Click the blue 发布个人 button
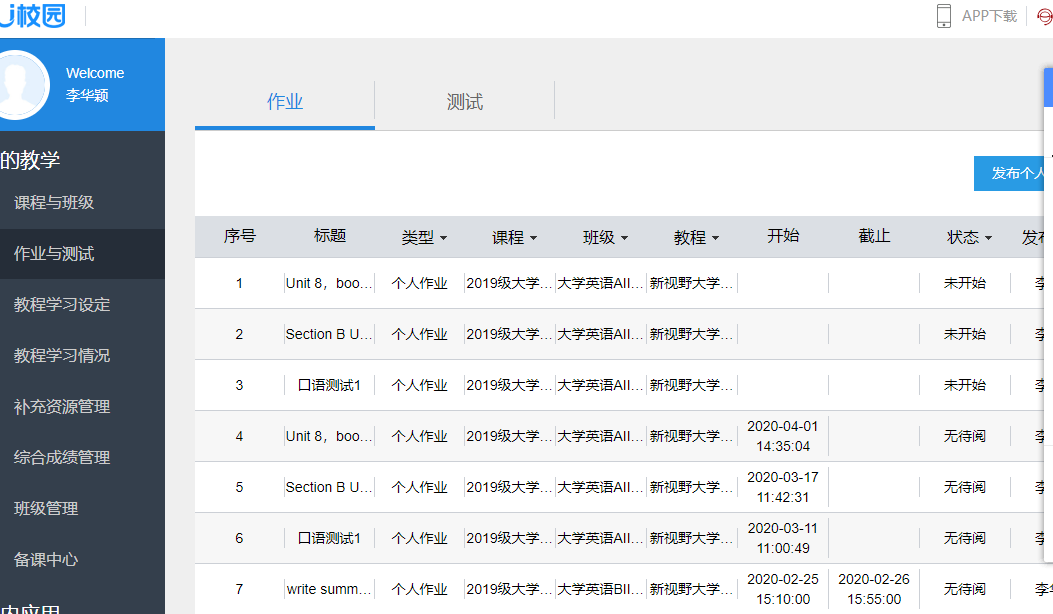Screen dimensions: 1053x614 (1013, 174)
